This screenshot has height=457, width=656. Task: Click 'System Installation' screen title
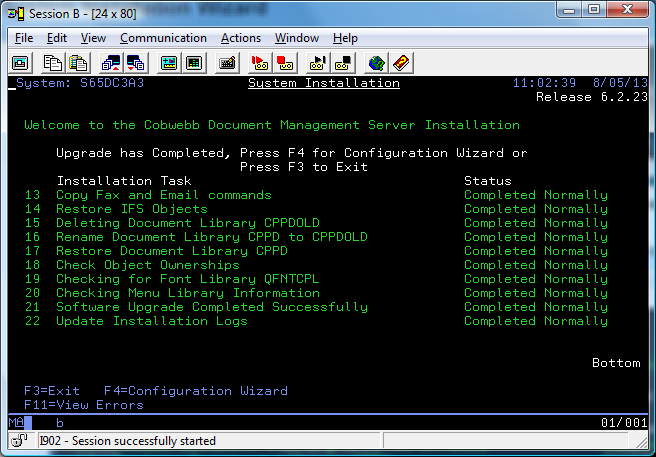pyautogui.click(x=324, y=83)
